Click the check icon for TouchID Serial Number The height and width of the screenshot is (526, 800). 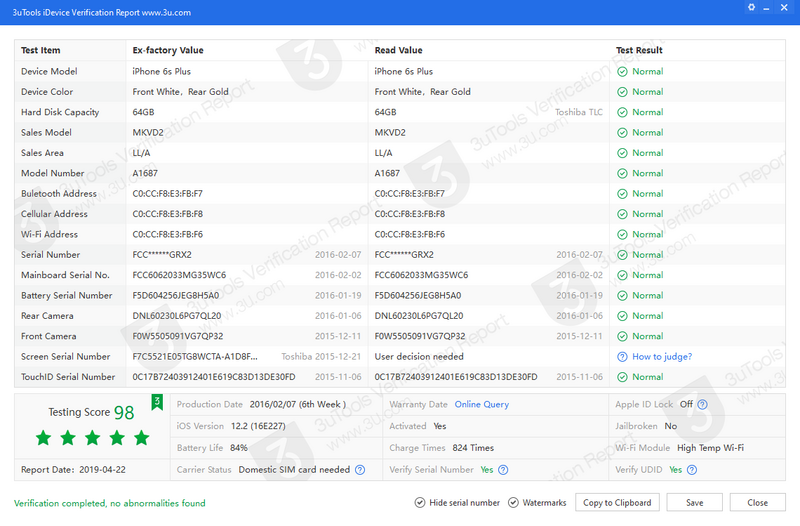pyautogui.click(x=622, y=377)
